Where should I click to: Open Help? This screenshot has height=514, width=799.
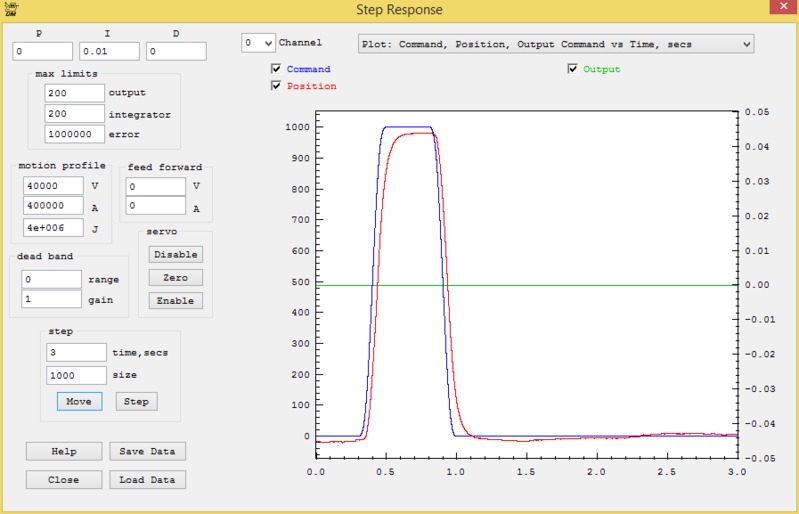(x=64, y=451)
